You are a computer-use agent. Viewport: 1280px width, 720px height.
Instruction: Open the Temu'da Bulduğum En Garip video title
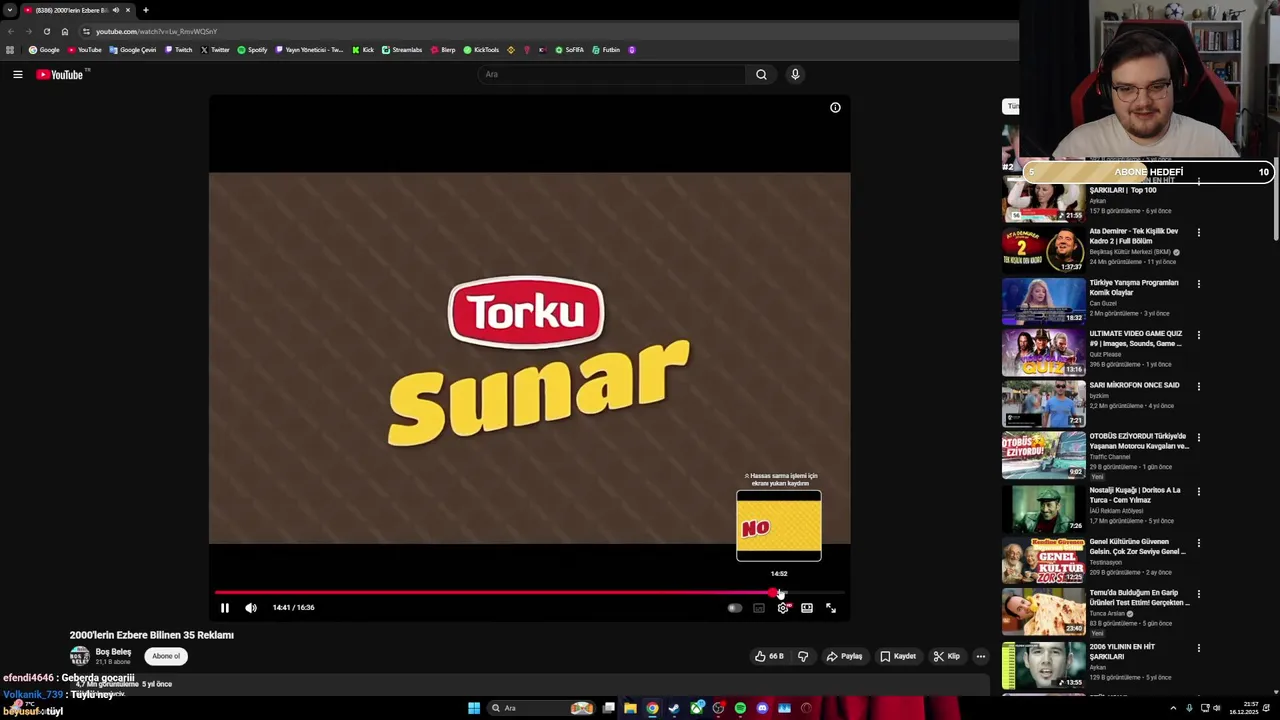pos(1139,598)
